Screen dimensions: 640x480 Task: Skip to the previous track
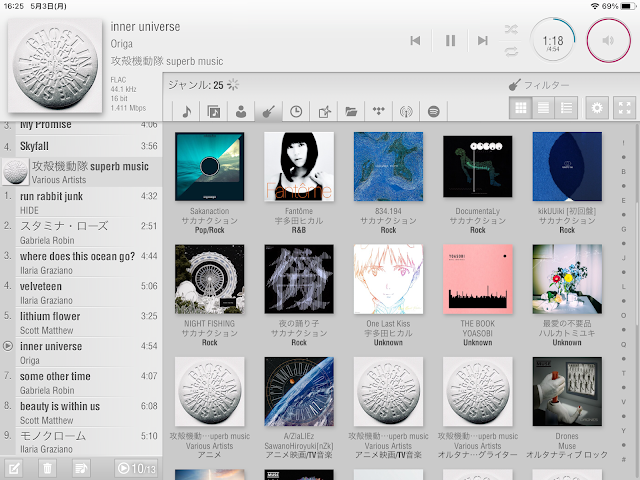click(415, 40)
